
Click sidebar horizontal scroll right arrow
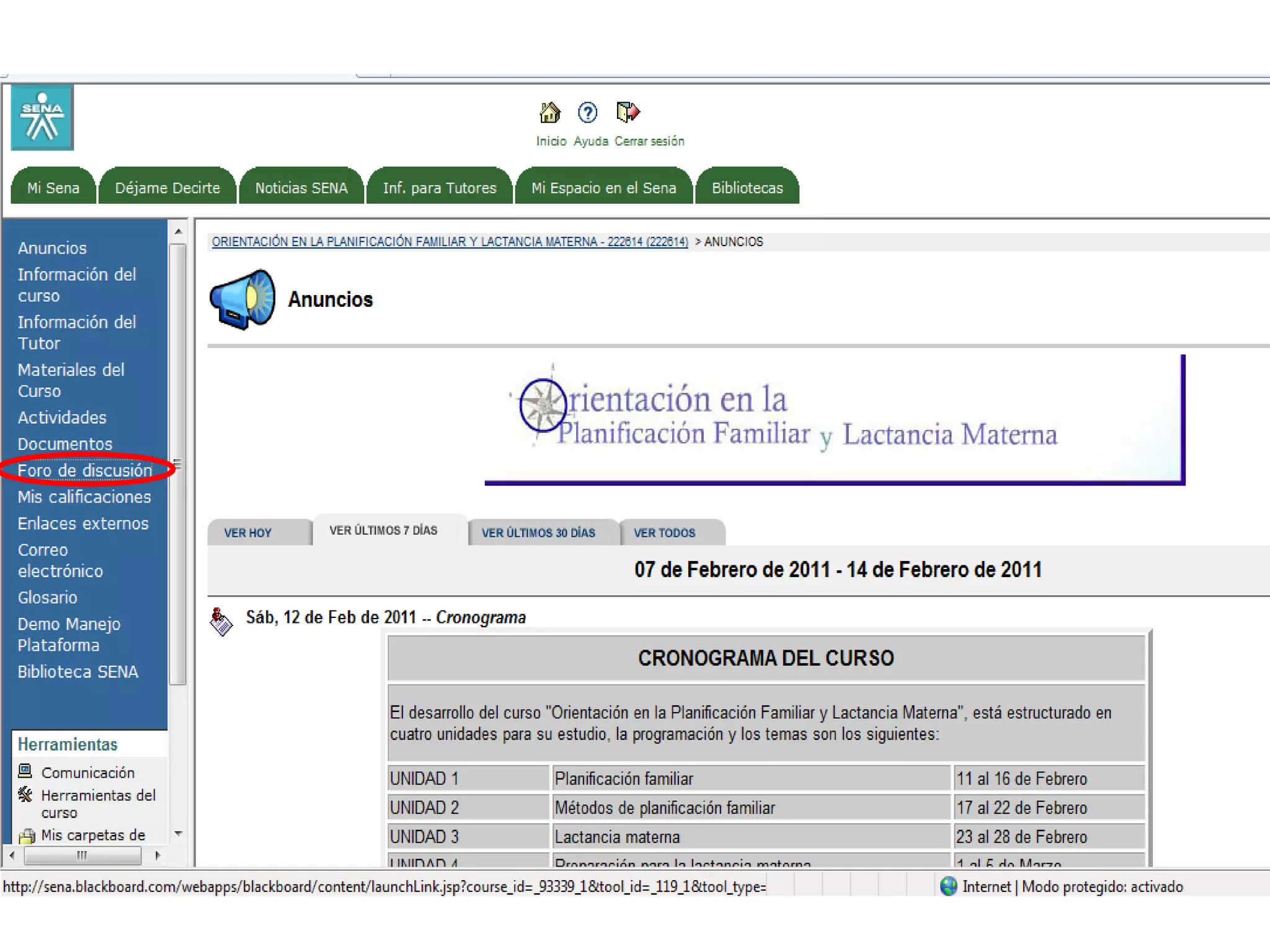(x=158, y=855)
